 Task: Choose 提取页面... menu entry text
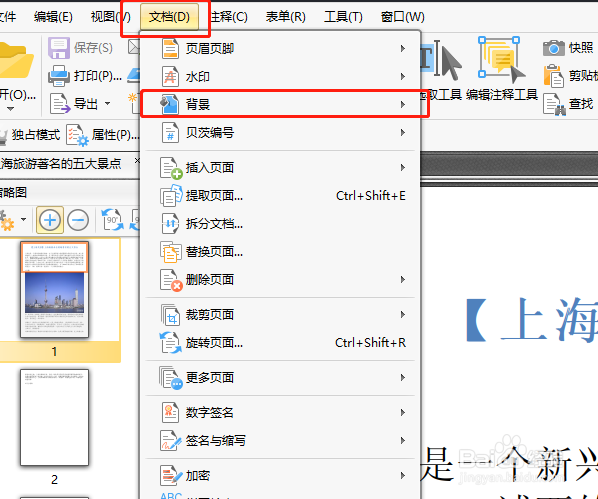point(214,196)
